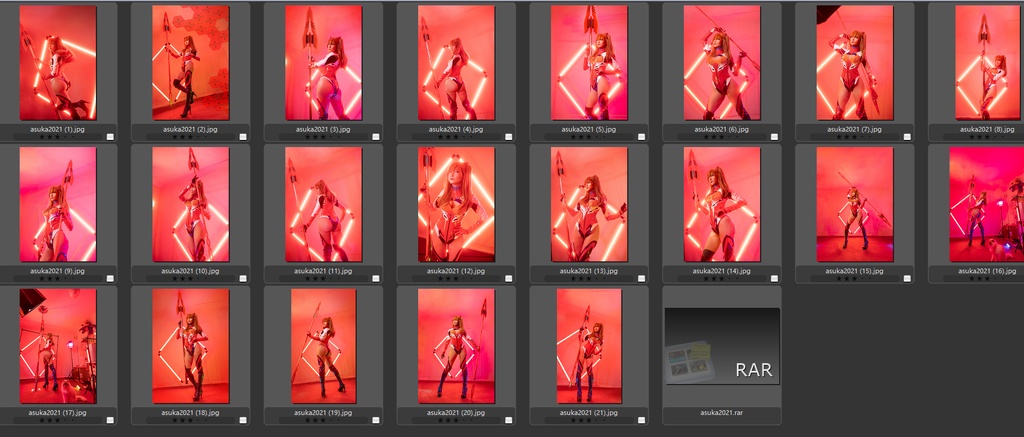Select the asuka2021 (17).jpg thumbnail image
The image size is (1024, 437).
[58, 346]
